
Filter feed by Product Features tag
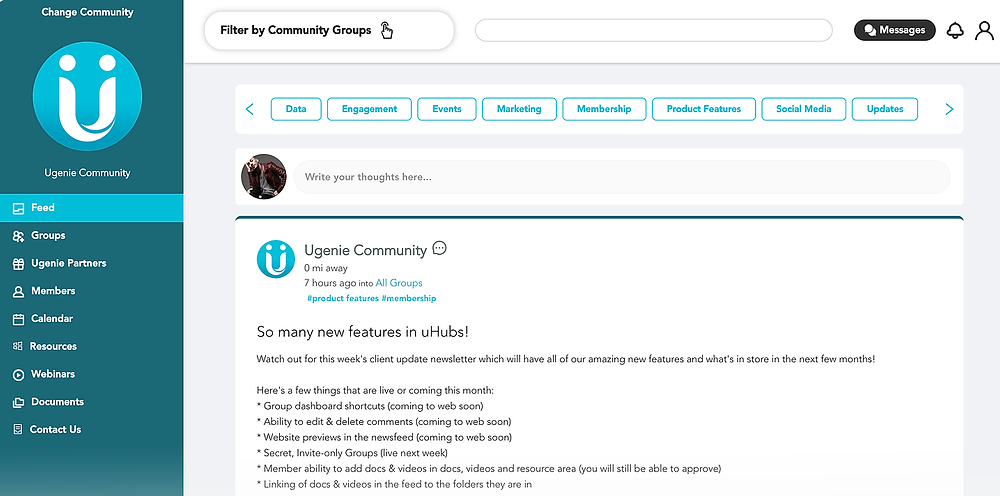click(703, 109)
